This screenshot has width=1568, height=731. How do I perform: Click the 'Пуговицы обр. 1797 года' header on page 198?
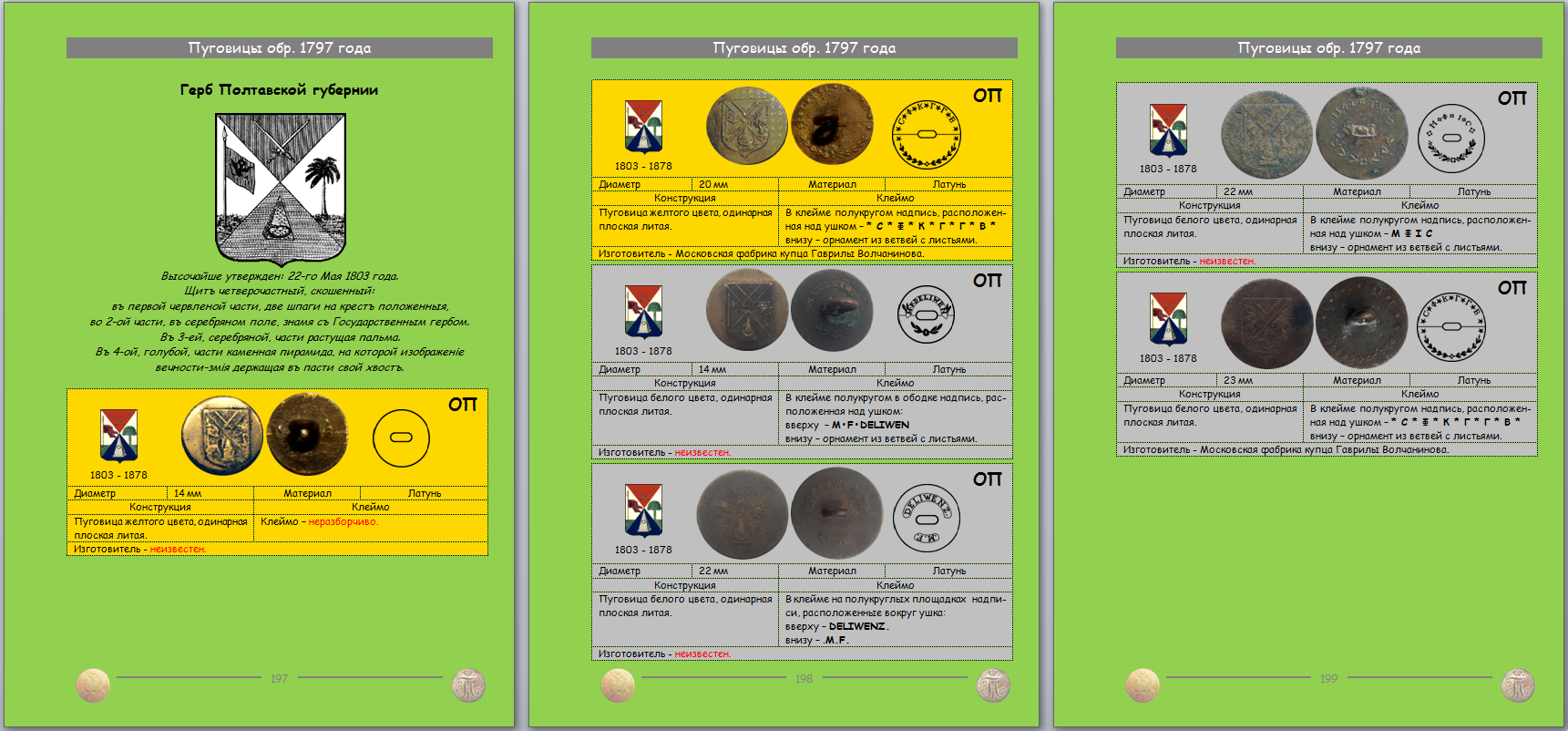point(804,48)
